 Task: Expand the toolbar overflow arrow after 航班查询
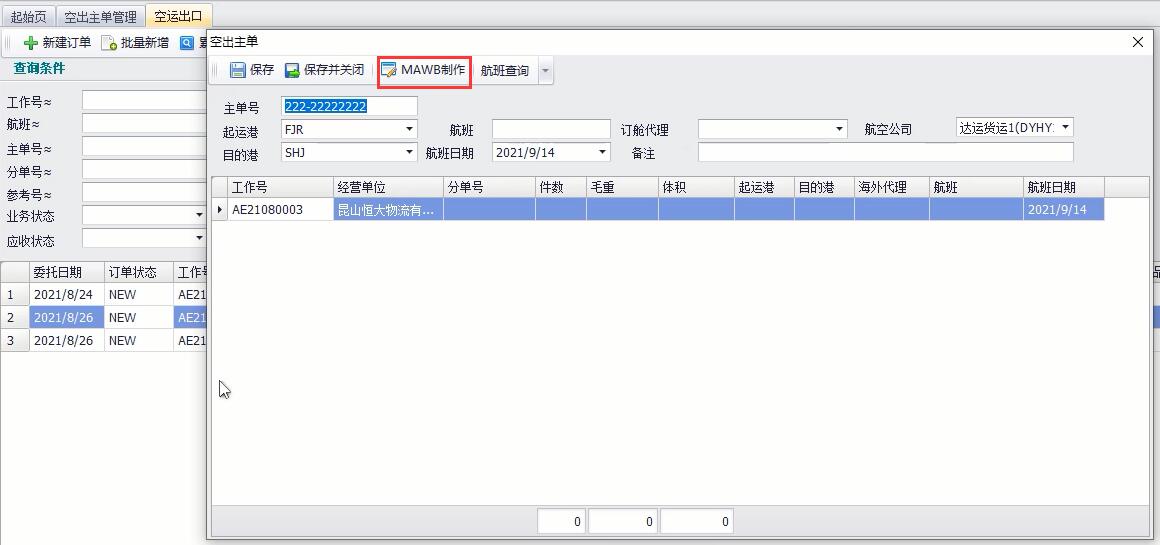pos(545,71)
